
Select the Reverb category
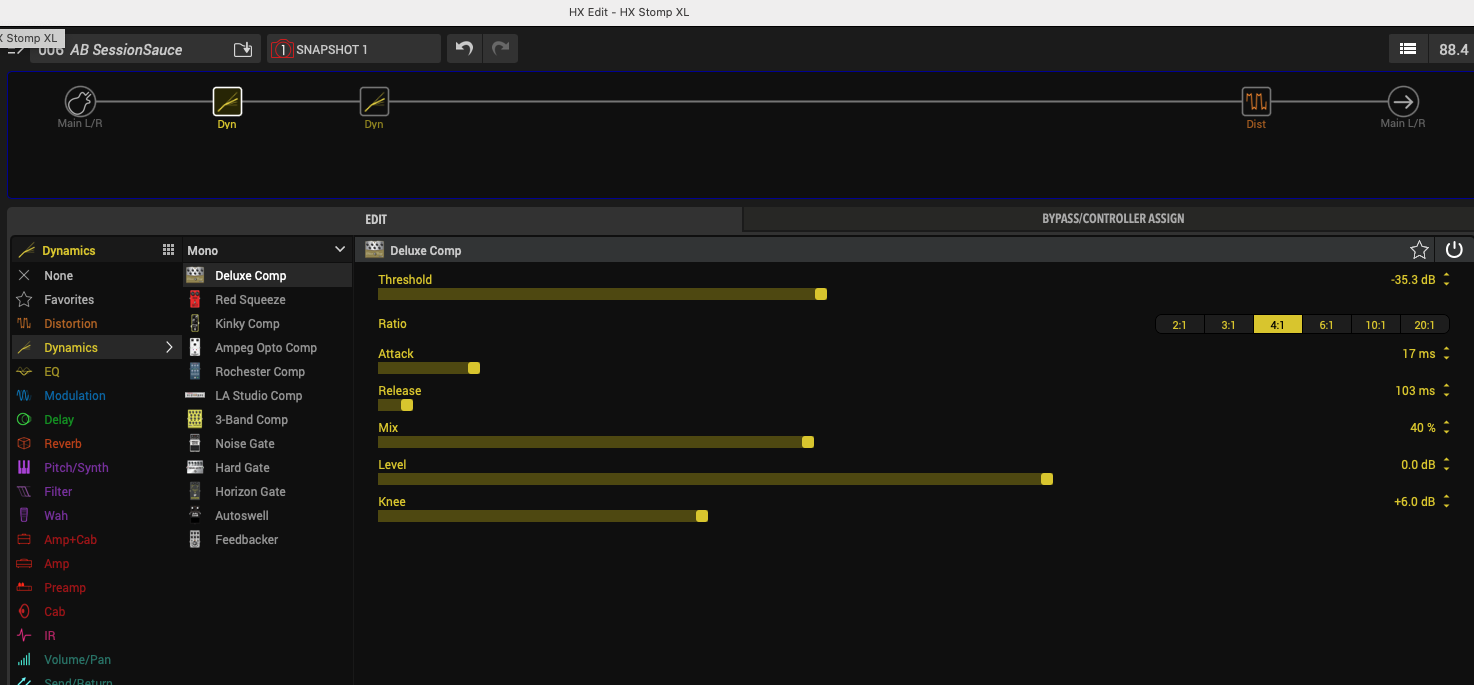pos(97,443)
